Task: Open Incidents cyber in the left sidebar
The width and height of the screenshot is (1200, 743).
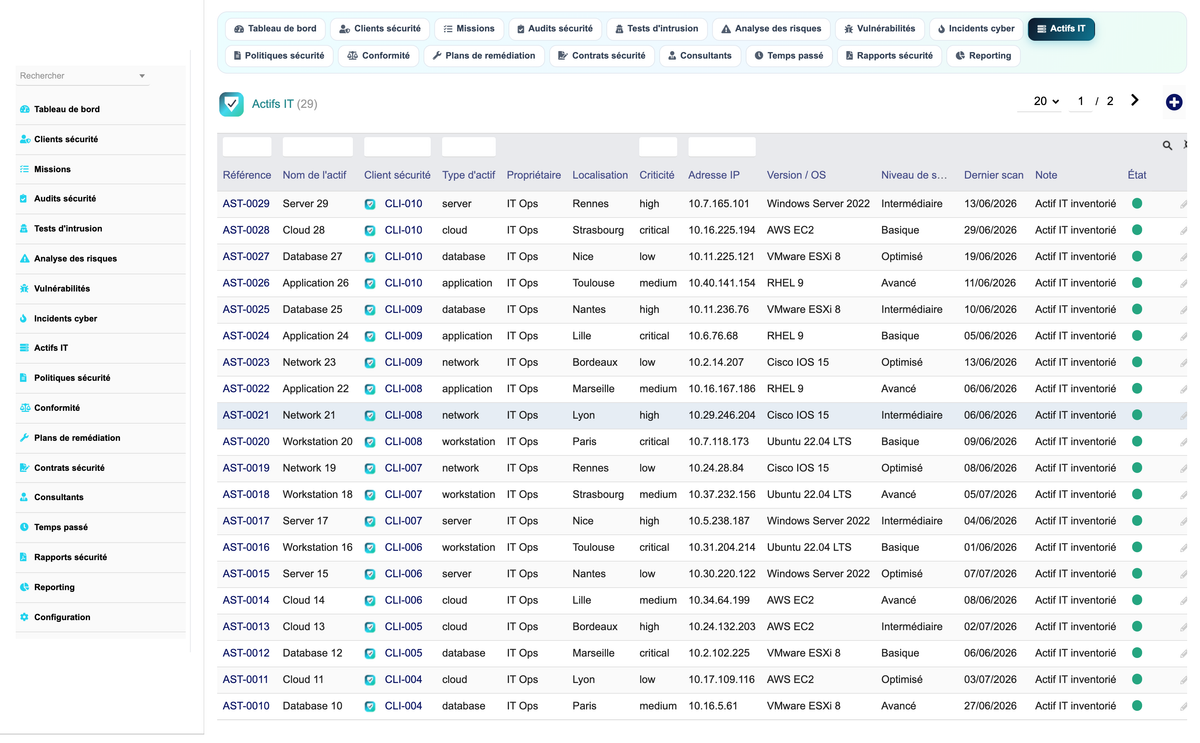Action: pyautogui.click(x=65, y=319)
